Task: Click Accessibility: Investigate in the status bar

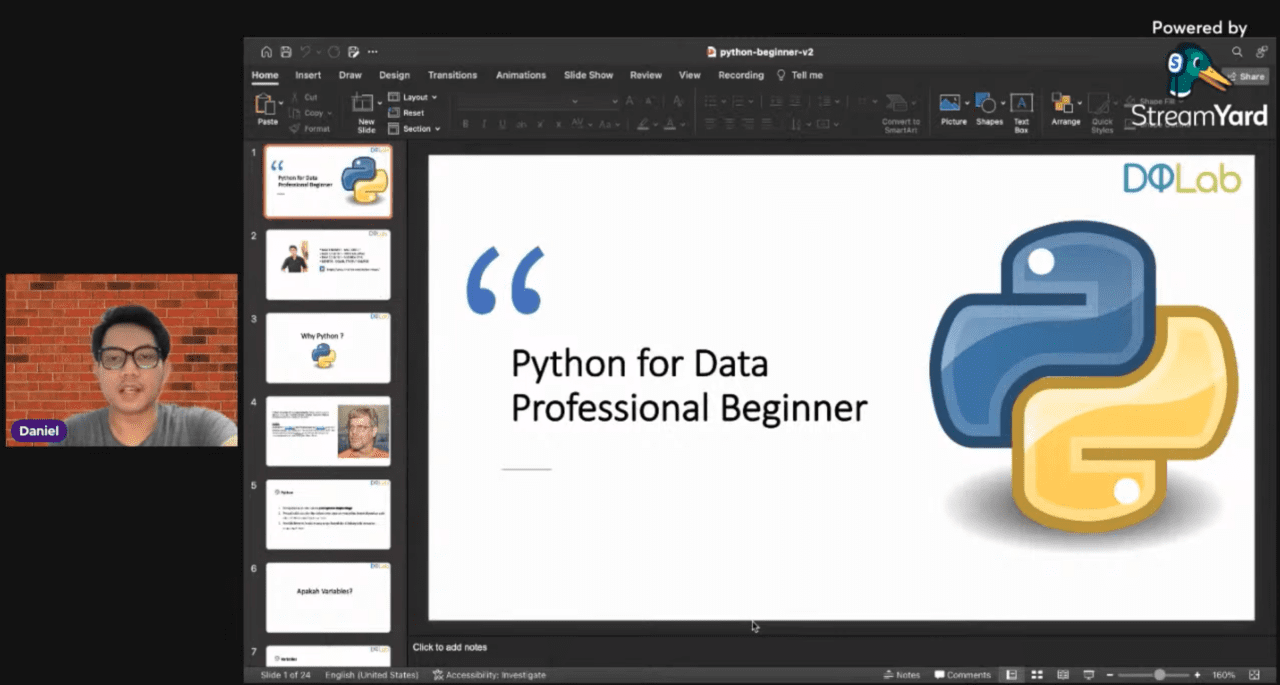Action: point(489,674)
